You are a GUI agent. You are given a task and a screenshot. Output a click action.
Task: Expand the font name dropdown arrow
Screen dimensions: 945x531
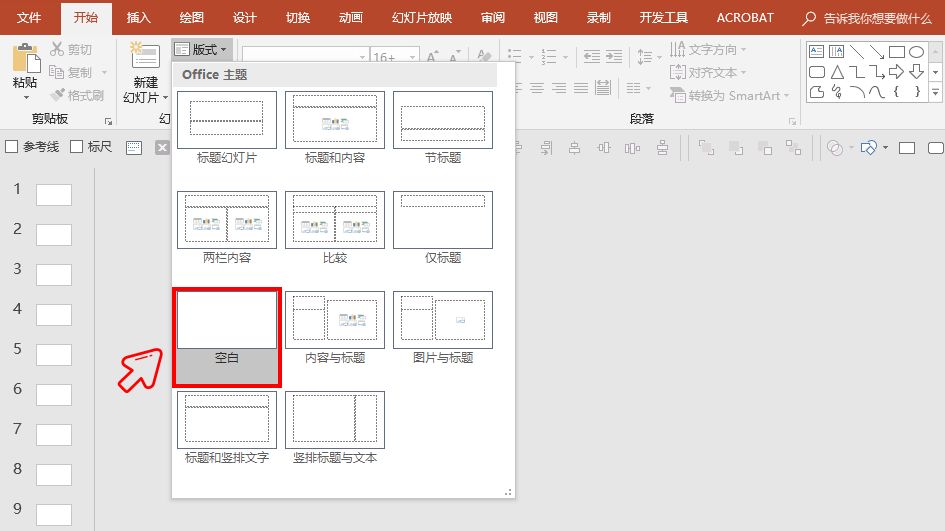(362, 57)
